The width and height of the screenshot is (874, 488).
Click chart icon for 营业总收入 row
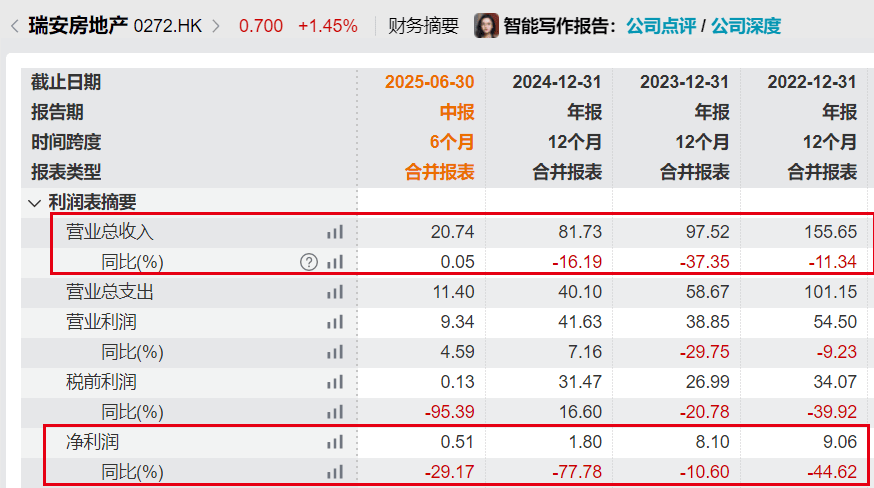[334, 232]
